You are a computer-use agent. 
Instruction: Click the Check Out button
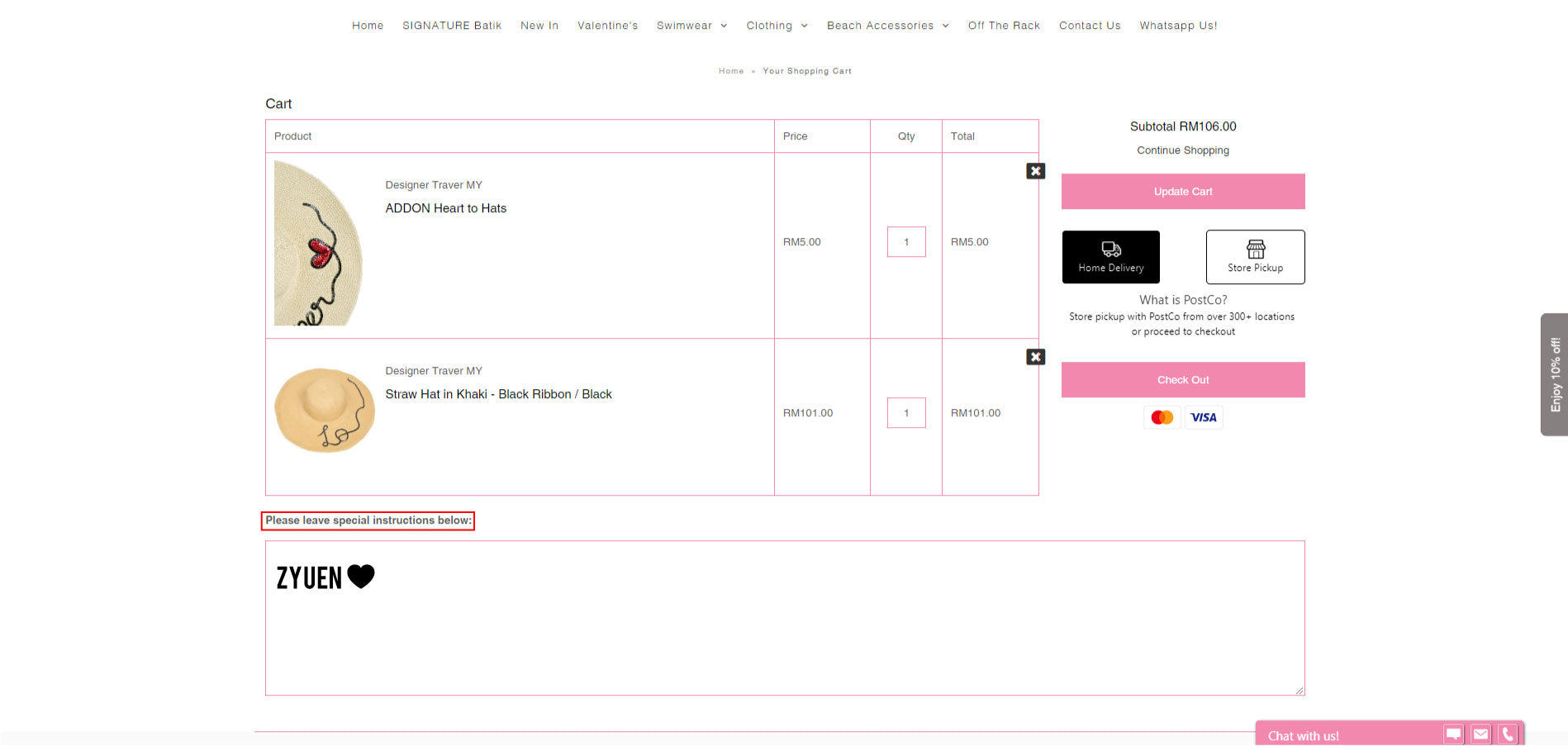coord(1183,380)
